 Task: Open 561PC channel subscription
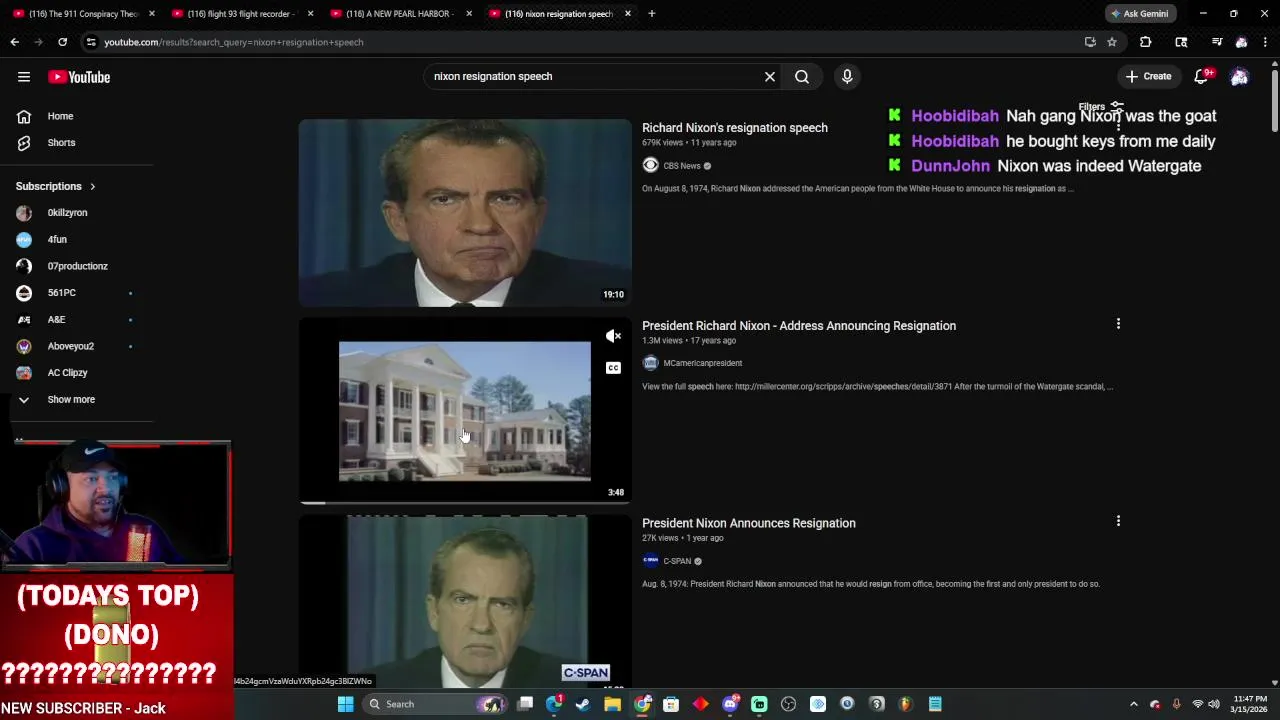(x=62, y=292)
